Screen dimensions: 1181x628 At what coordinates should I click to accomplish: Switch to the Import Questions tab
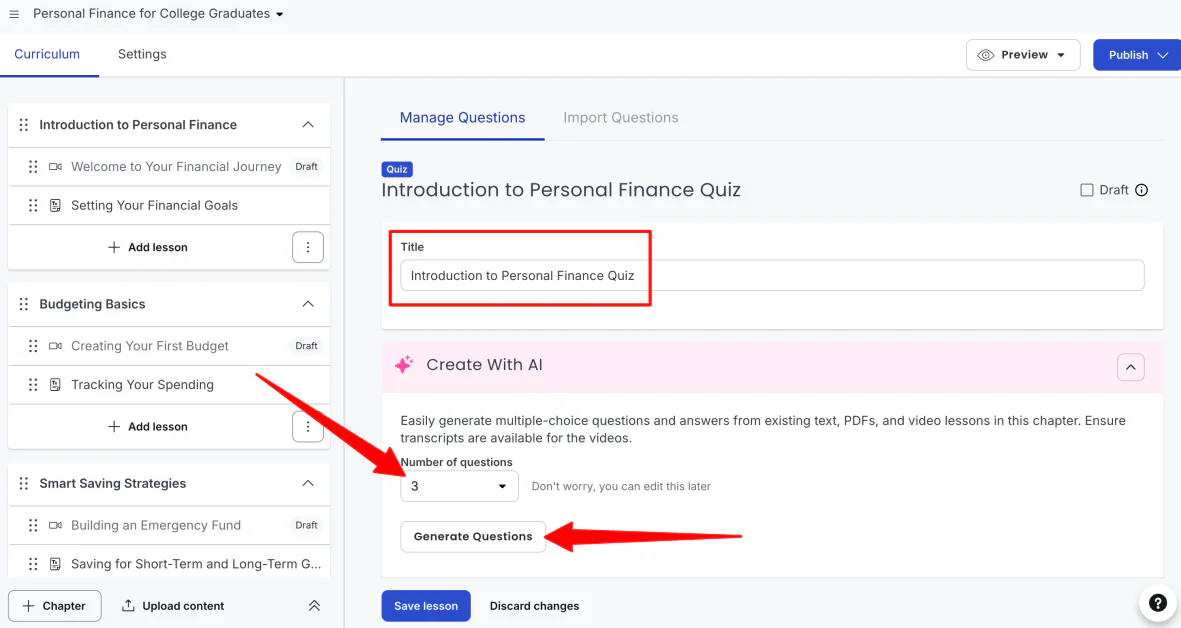point(621,117)
